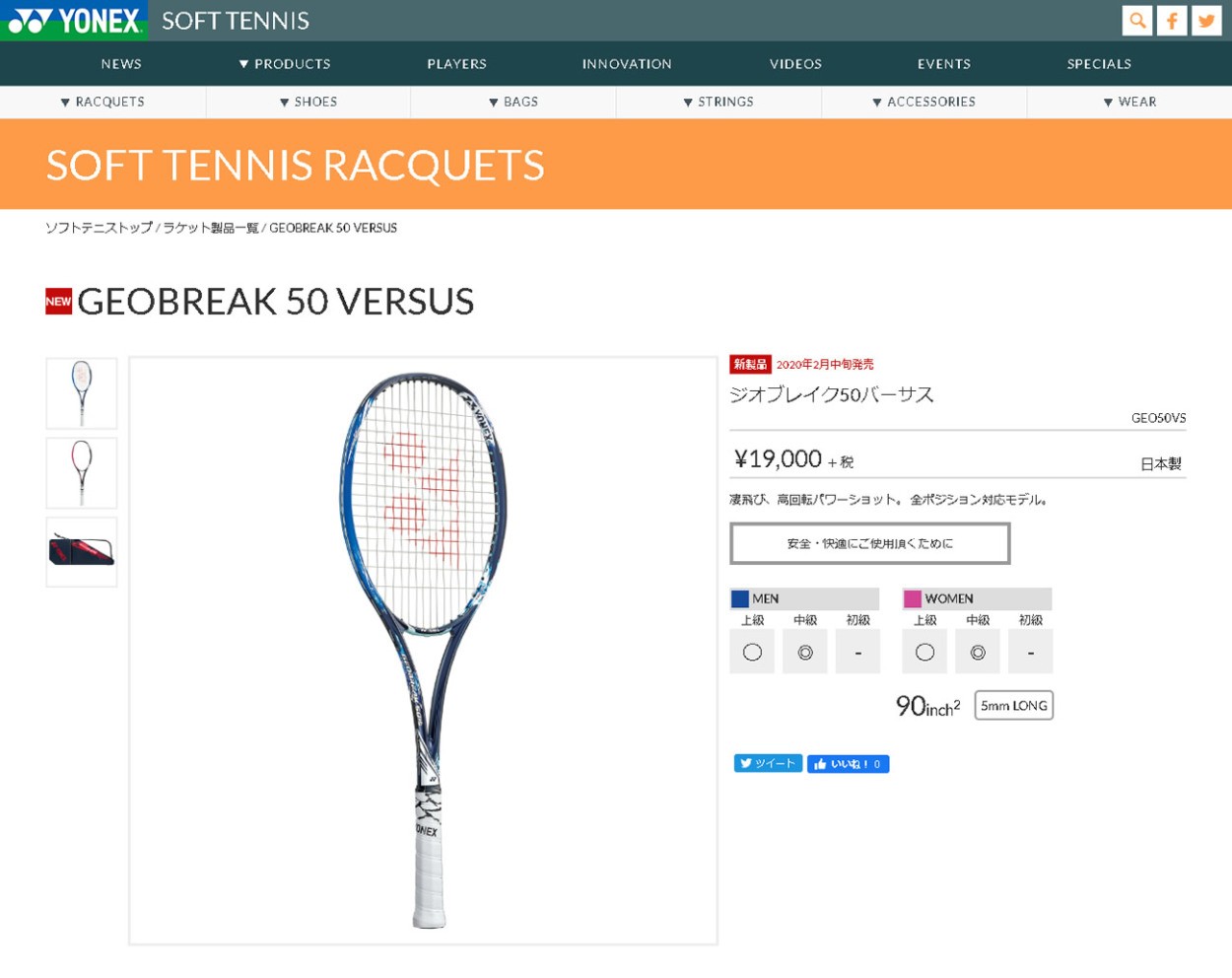
Task: Share via the blue Tweet button
Action: pos(768,763)
